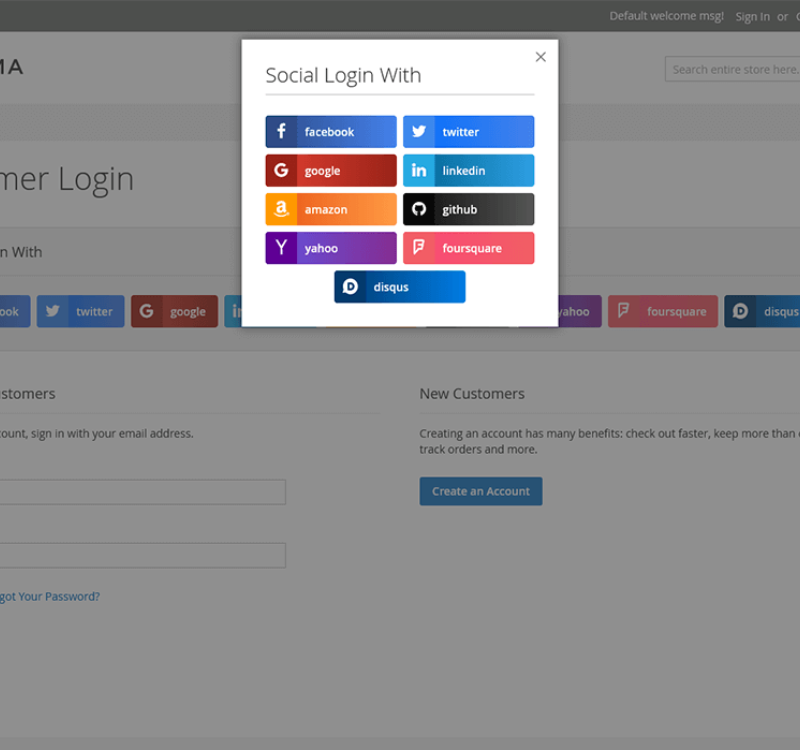800x750 pixels.
Task: Click the Amazon icon in the popup
Action: point(281,209)
